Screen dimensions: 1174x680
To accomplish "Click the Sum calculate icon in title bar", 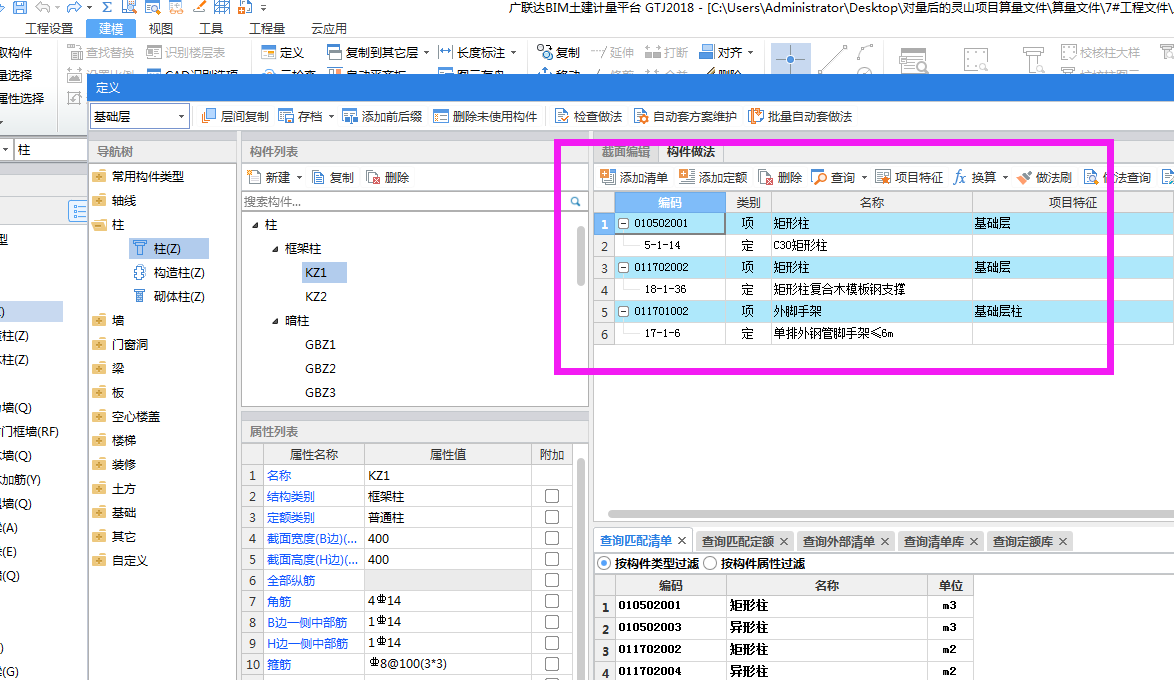I will 107,7.
